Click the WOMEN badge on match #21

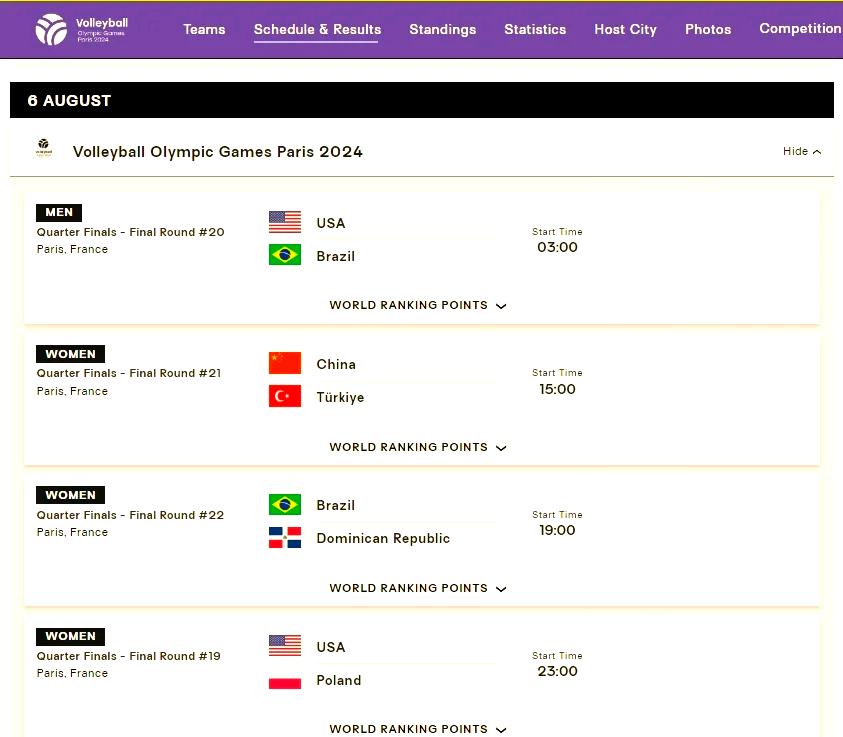coord(70,354)
